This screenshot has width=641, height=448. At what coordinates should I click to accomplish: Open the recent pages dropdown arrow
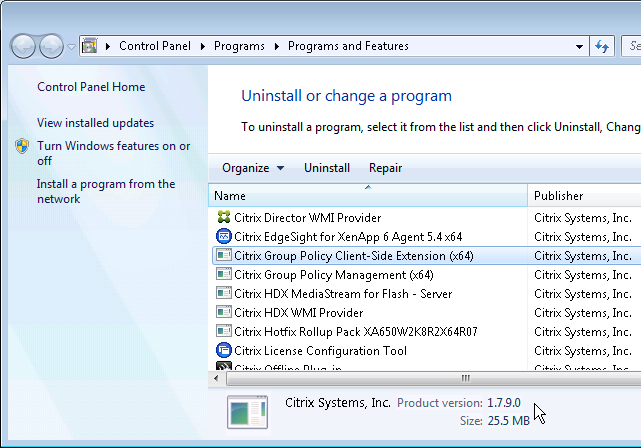(71, 47)
